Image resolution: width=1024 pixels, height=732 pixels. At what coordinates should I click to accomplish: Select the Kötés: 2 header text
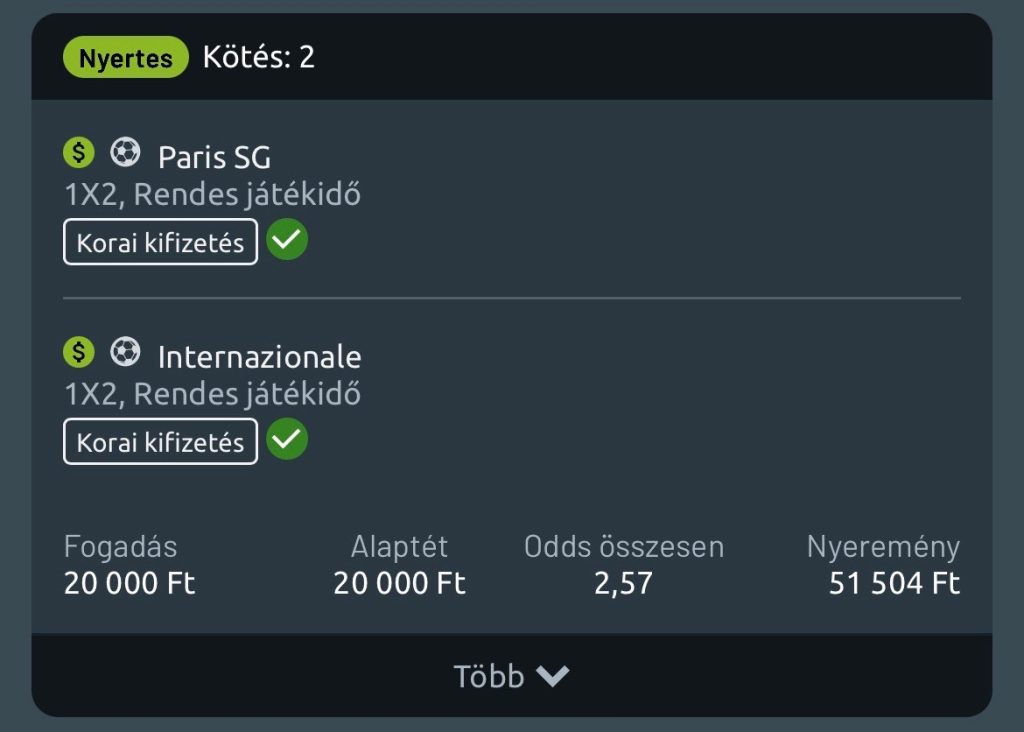[259, 57]
